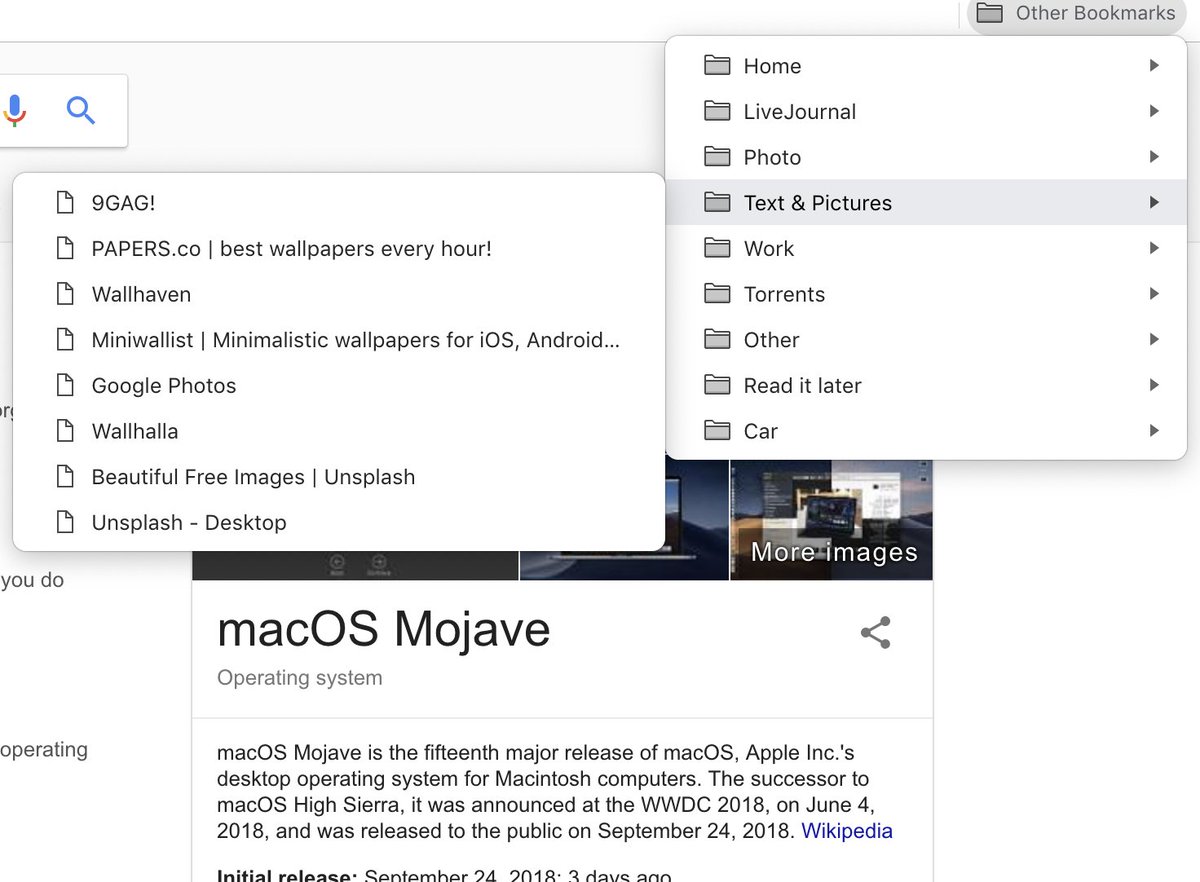
Task: Open the Torrents bookmarks folder
Action: click(926, 294)
